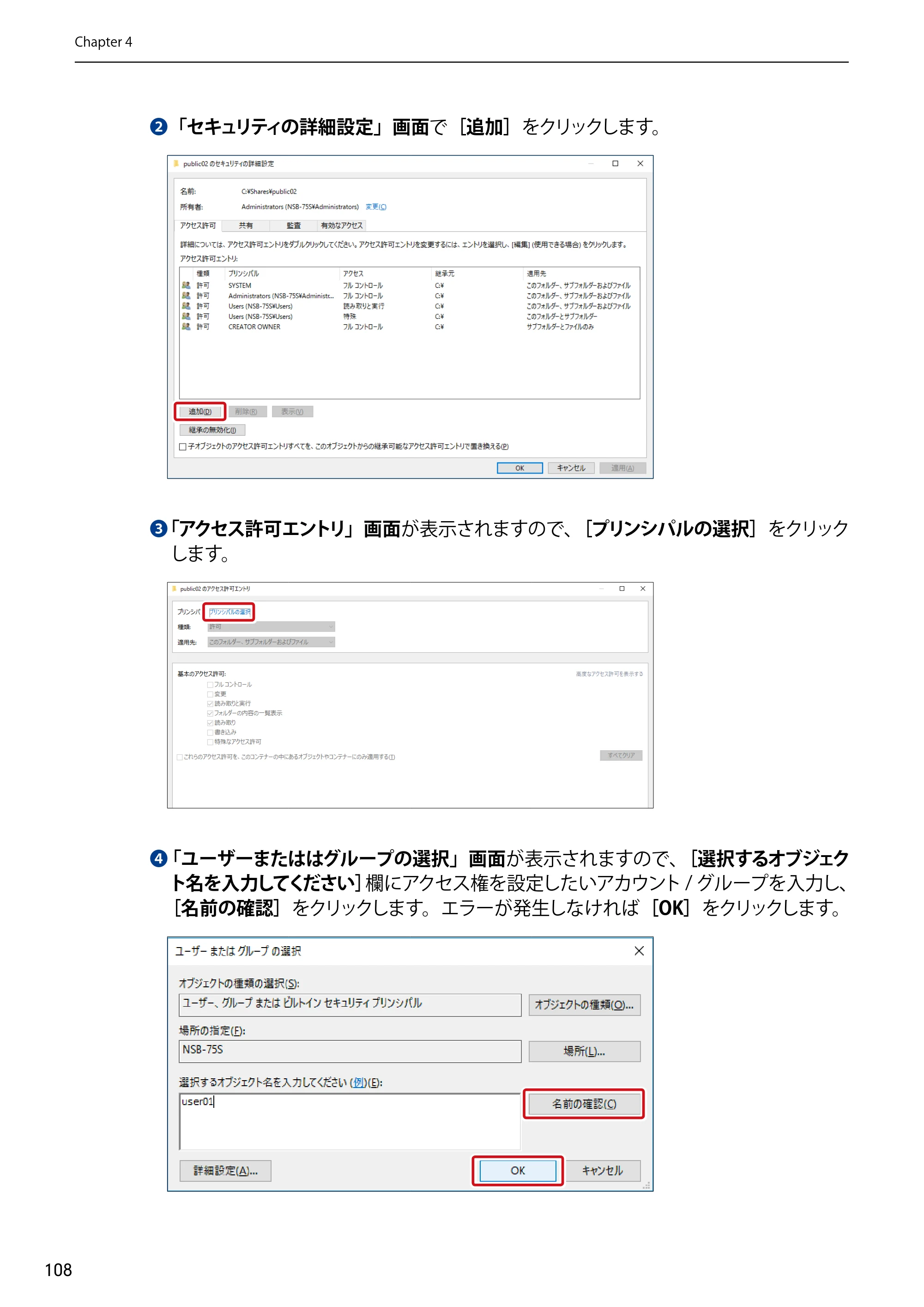Click キャンセル in the セキュリティの詳細設定 window
Viewport: 924px width, 1307px height.
coord(571,468)
